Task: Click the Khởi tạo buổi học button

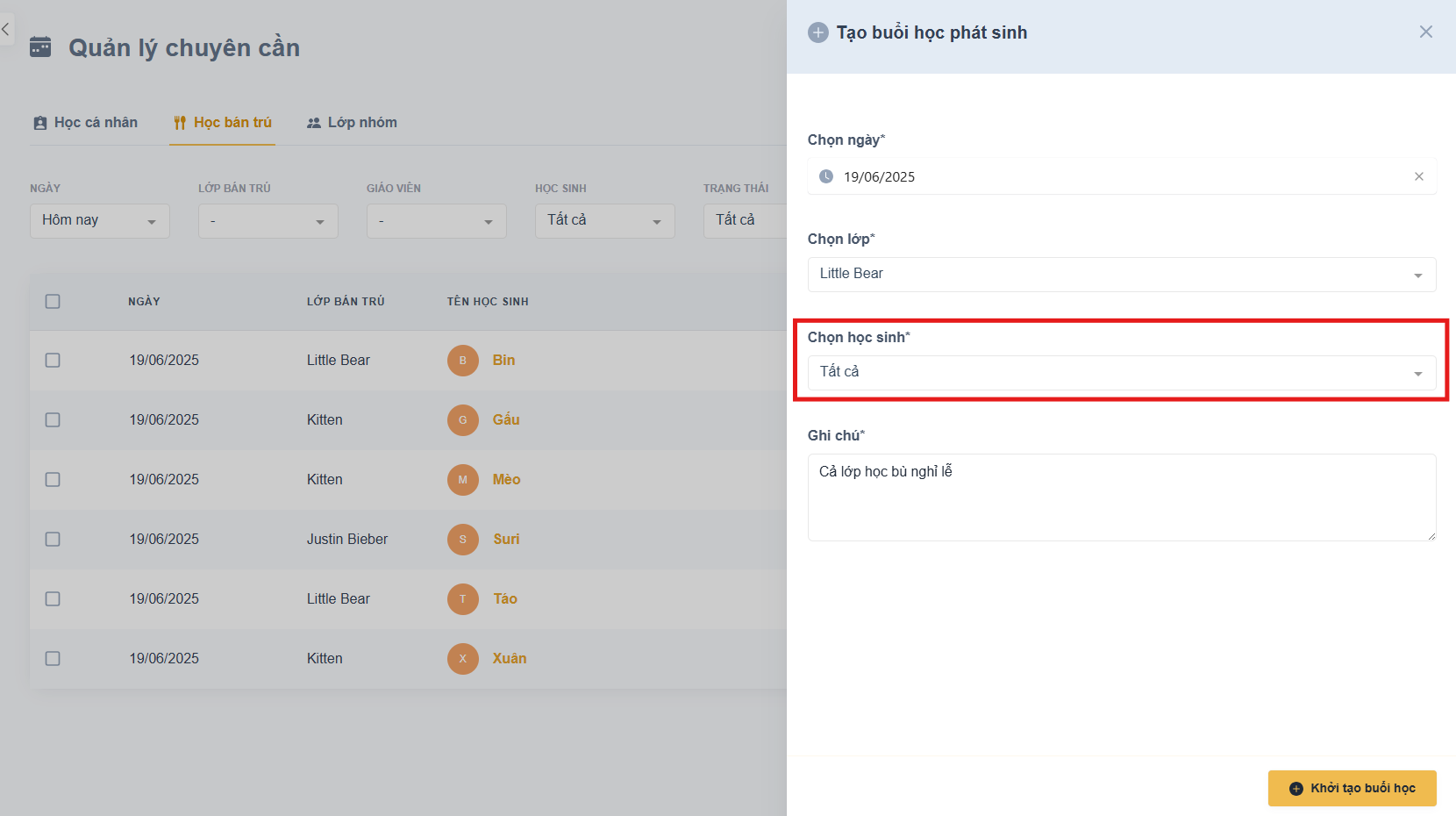Action: pyautogui.click(x=1352, y=788)
